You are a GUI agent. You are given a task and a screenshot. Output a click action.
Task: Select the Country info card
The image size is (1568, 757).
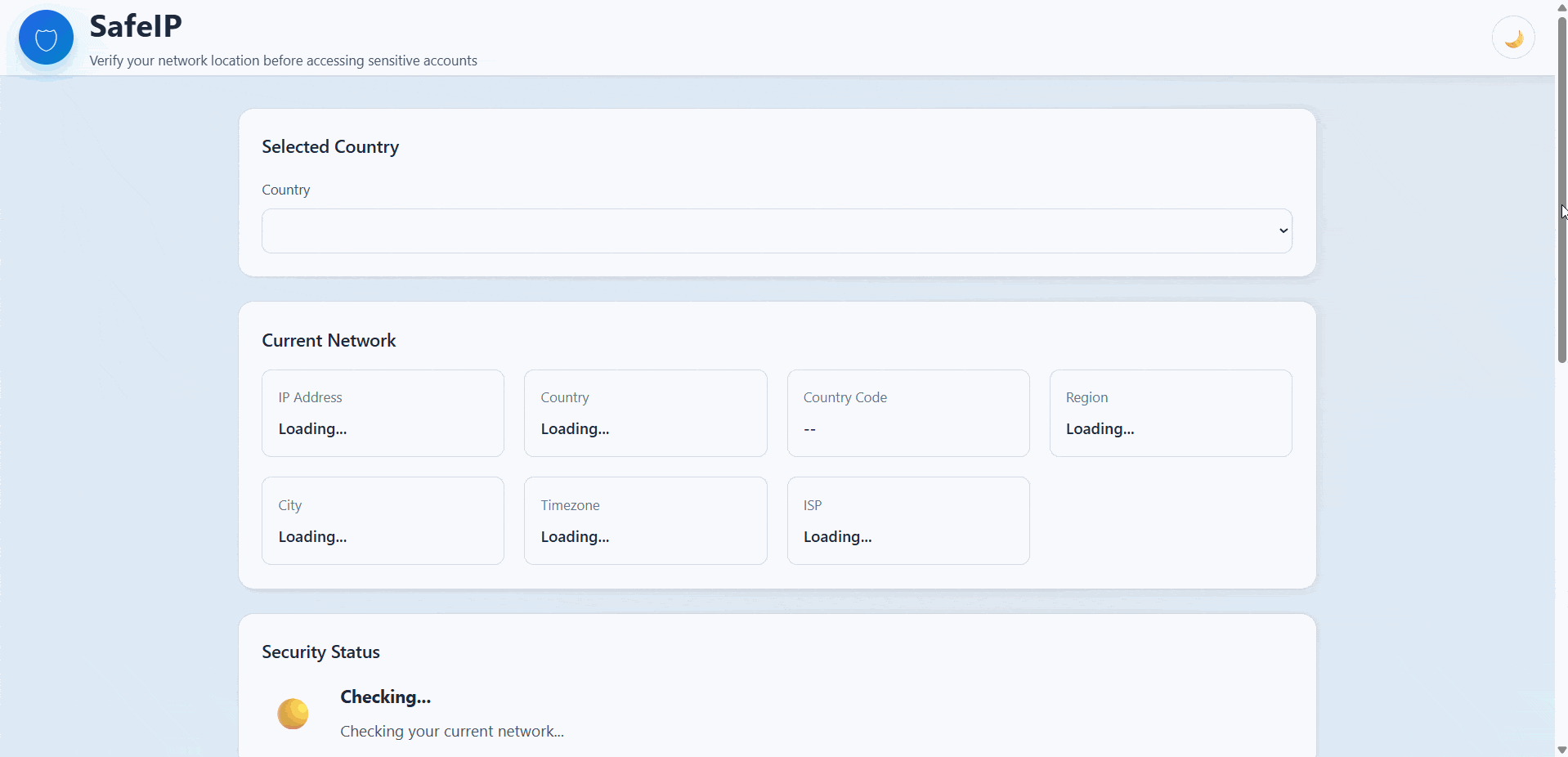click(645, 413)
